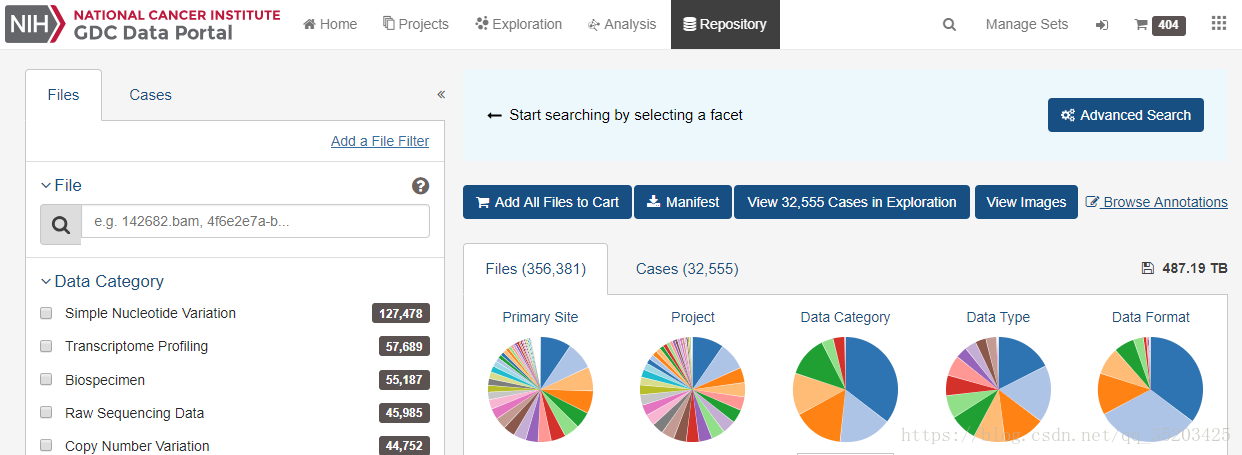Image resolution: width=1242 pixels, height=455 pixels.
Task: Go to the Exploration menu item
Action: pyautogui.click(x=518, y=24)
